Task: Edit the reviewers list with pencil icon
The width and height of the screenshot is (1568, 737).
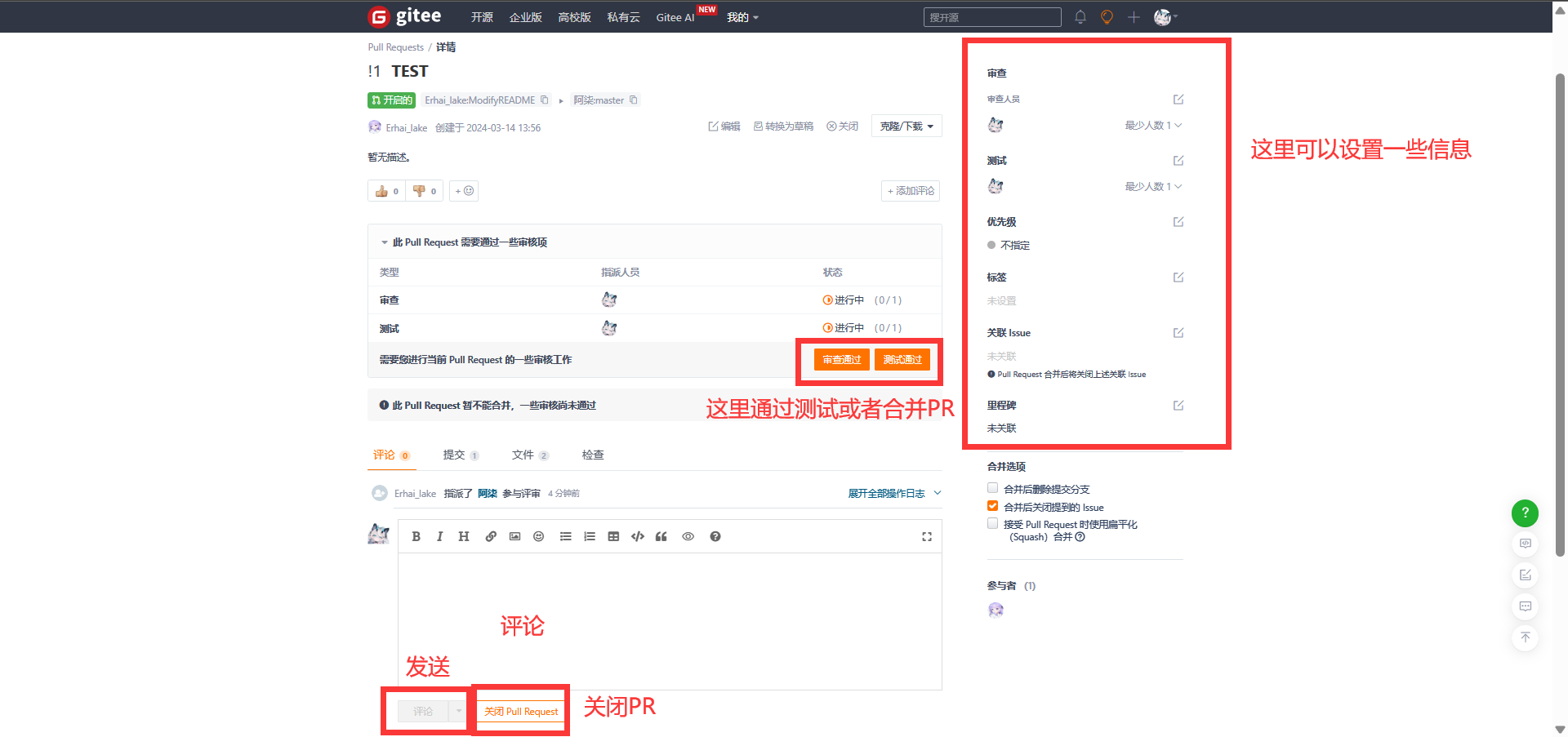Action: pos(1178,100)
